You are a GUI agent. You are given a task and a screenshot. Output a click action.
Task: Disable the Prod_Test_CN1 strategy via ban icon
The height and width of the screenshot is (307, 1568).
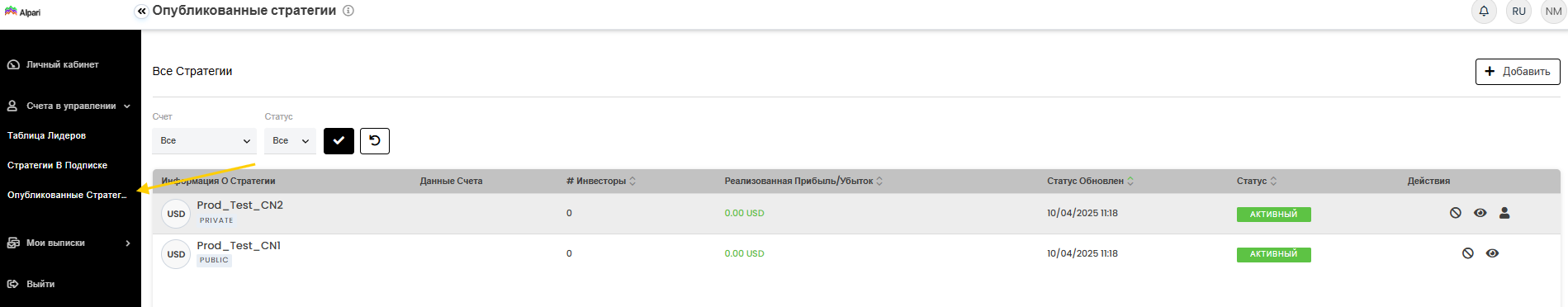click(1468, 253)
